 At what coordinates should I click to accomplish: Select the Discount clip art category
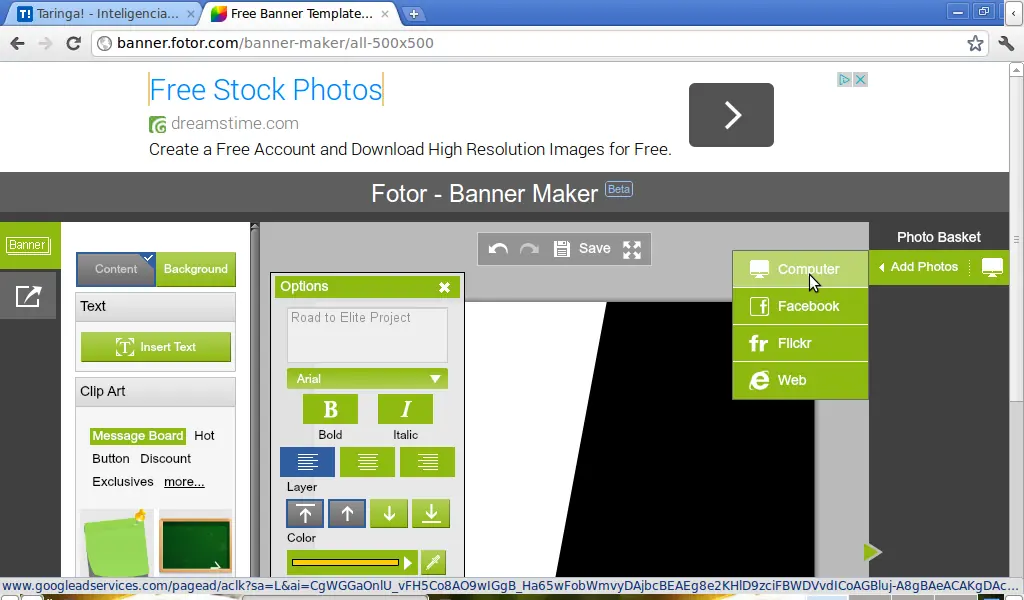tap(165, 458)
